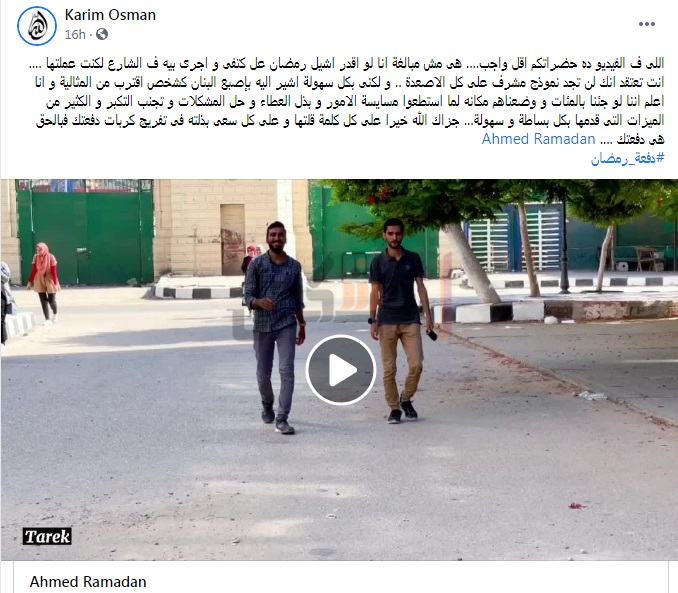Click the leaning tree trunk in video
Screen dimensions: 678x593
(471, 263)
